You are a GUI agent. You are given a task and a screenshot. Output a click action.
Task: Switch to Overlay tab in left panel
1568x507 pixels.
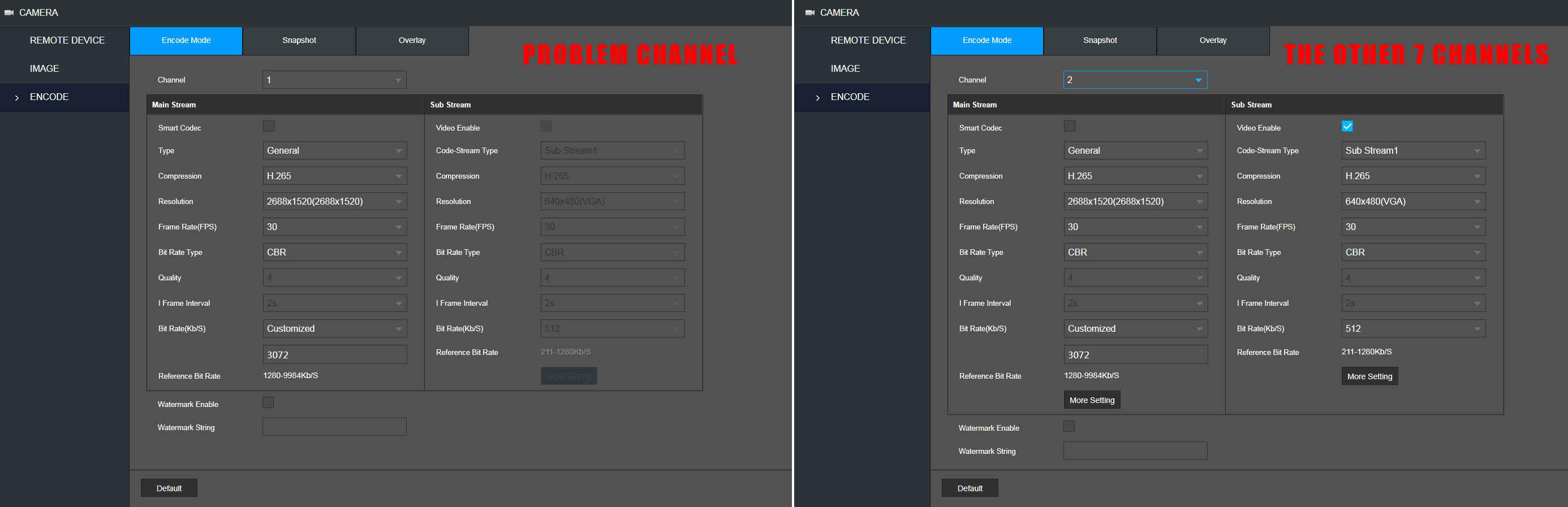(413, 41)
